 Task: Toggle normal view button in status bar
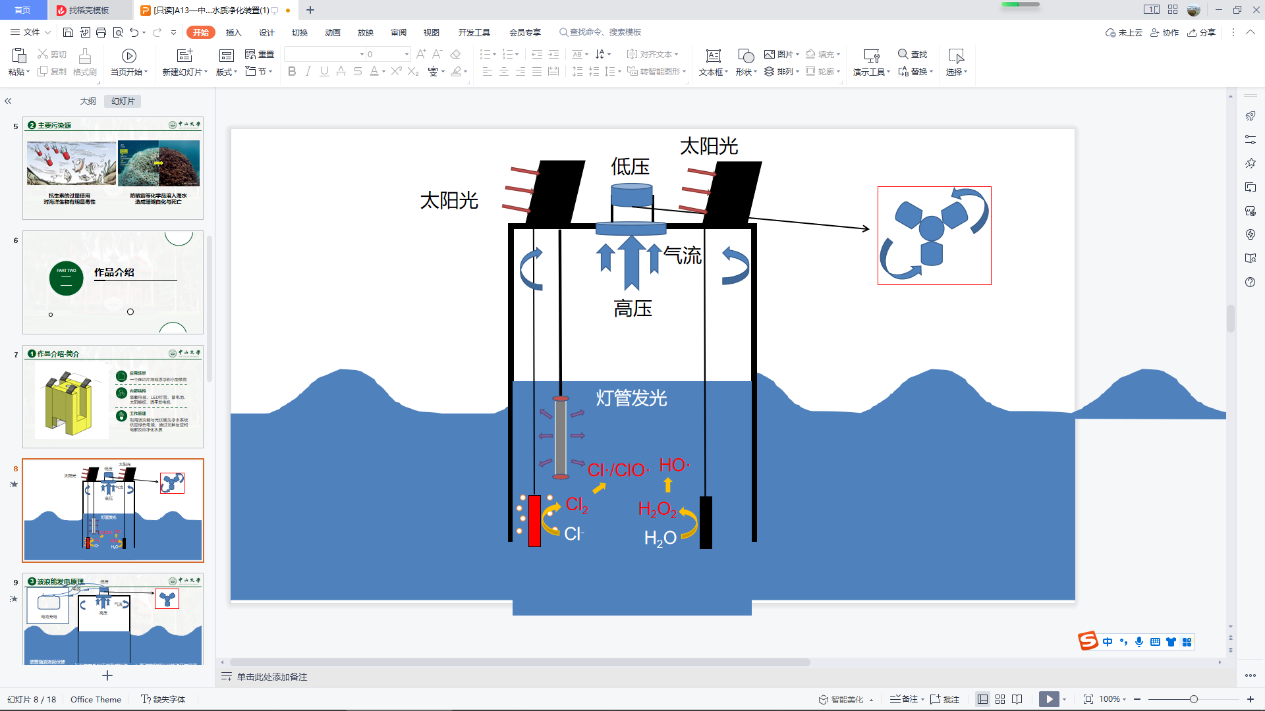[x=983, y=699]
